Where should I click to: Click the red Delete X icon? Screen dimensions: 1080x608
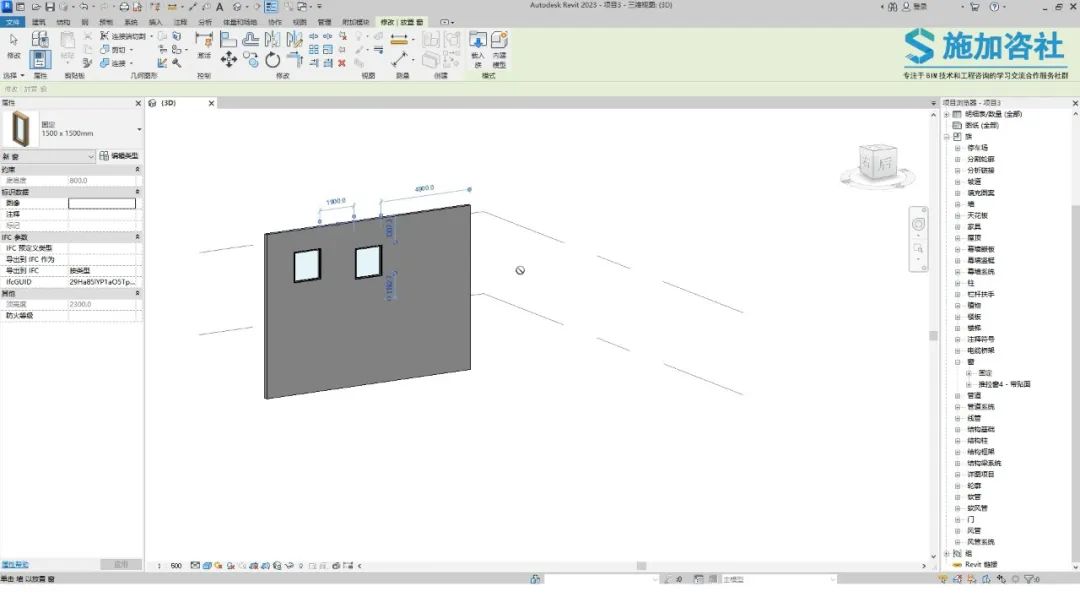pos(342,63)
